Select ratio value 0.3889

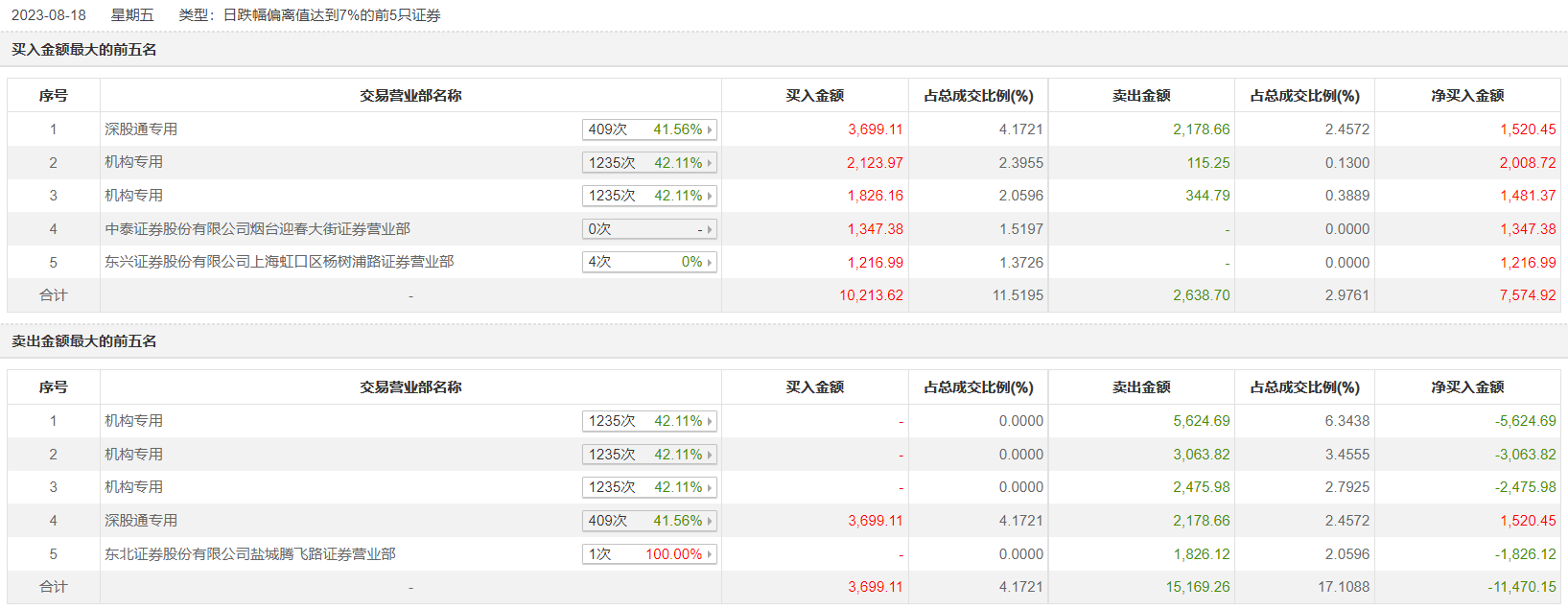coord(1347,196)
